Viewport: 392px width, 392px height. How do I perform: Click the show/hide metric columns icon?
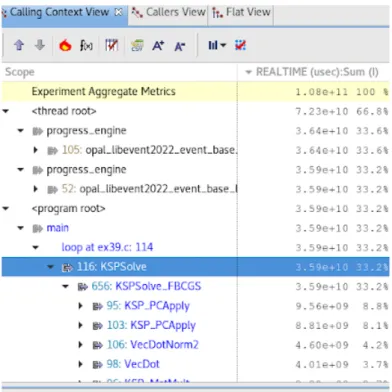pyautogui.click(x=111, y=45)
